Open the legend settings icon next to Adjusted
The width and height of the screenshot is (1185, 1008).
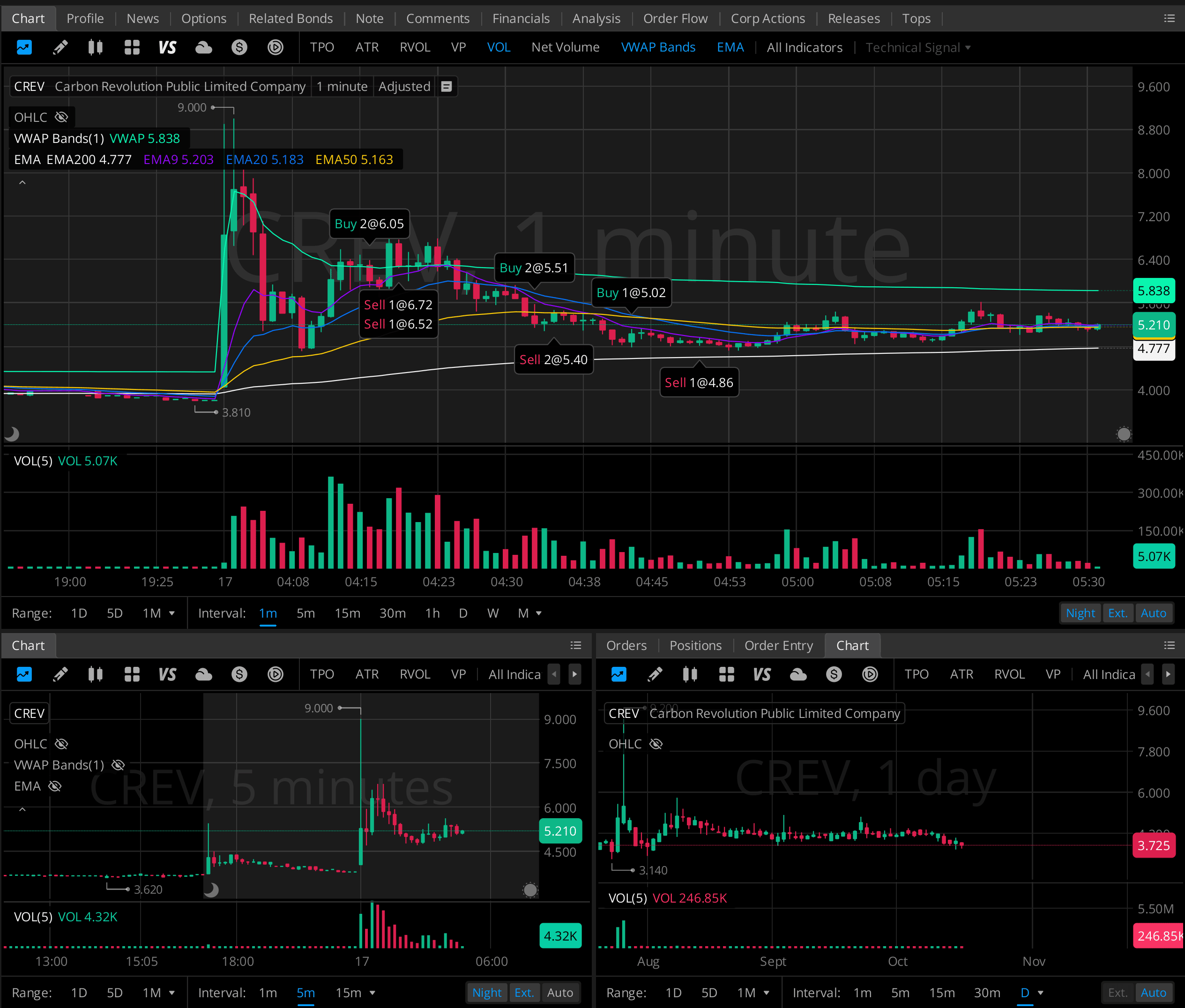(447, 86)
